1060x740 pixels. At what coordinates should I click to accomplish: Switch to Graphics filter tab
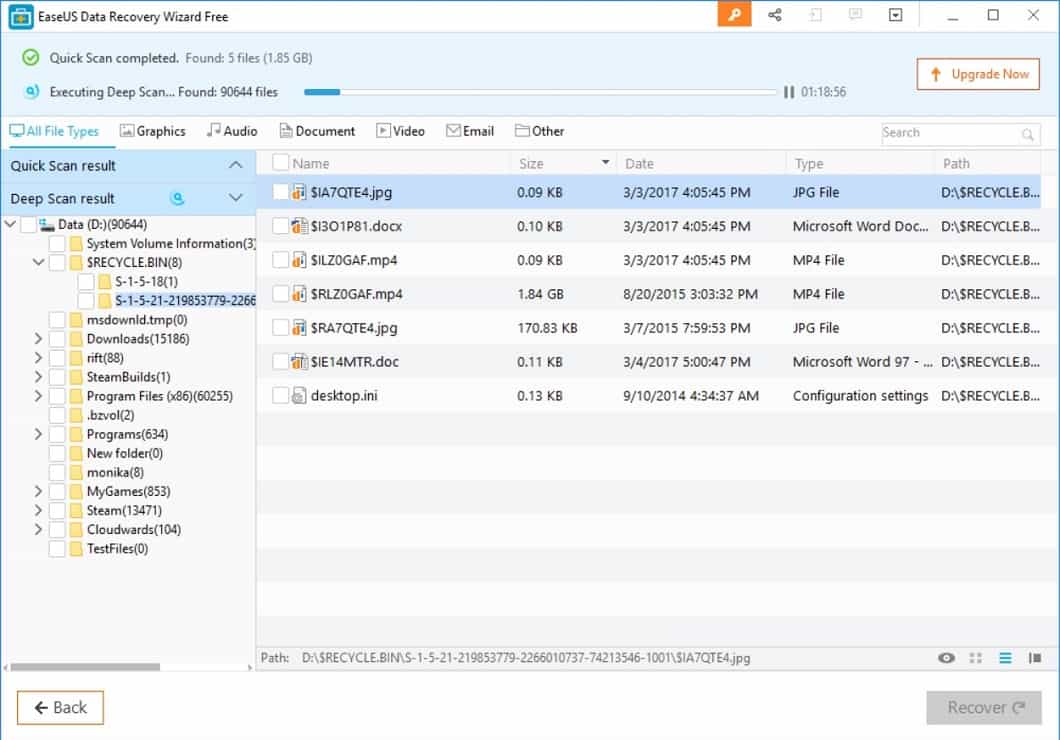(x=153, y=131)
